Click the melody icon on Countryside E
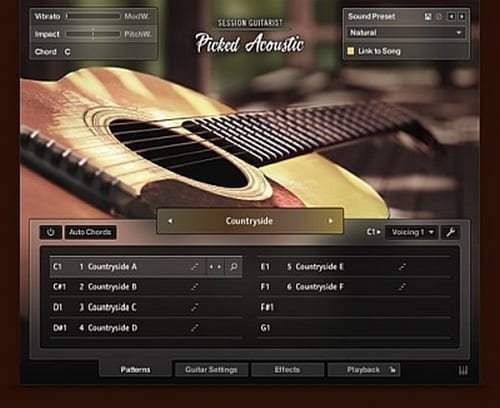 403,267
